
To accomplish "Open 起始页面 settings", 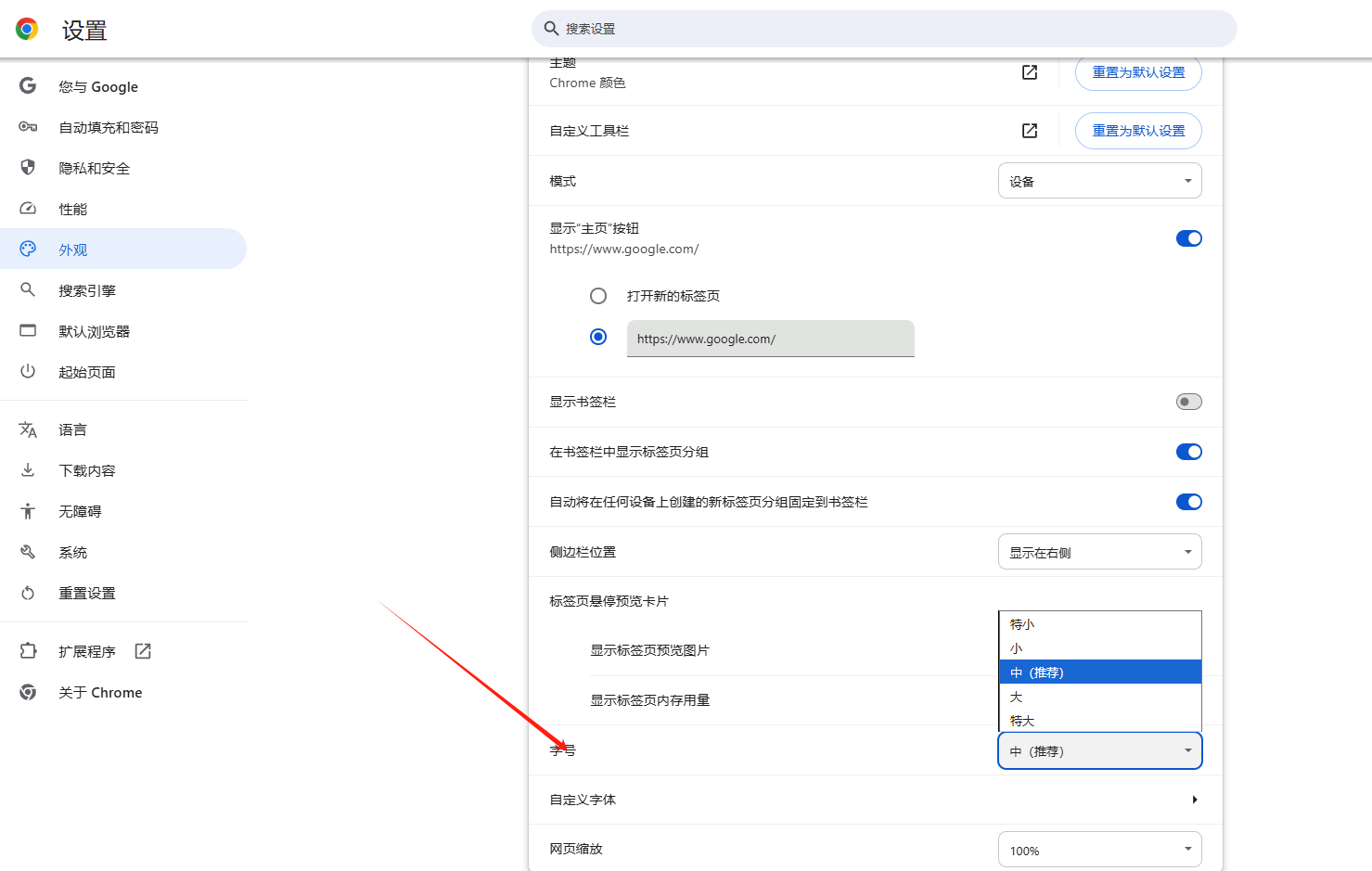I will (123, 372).
